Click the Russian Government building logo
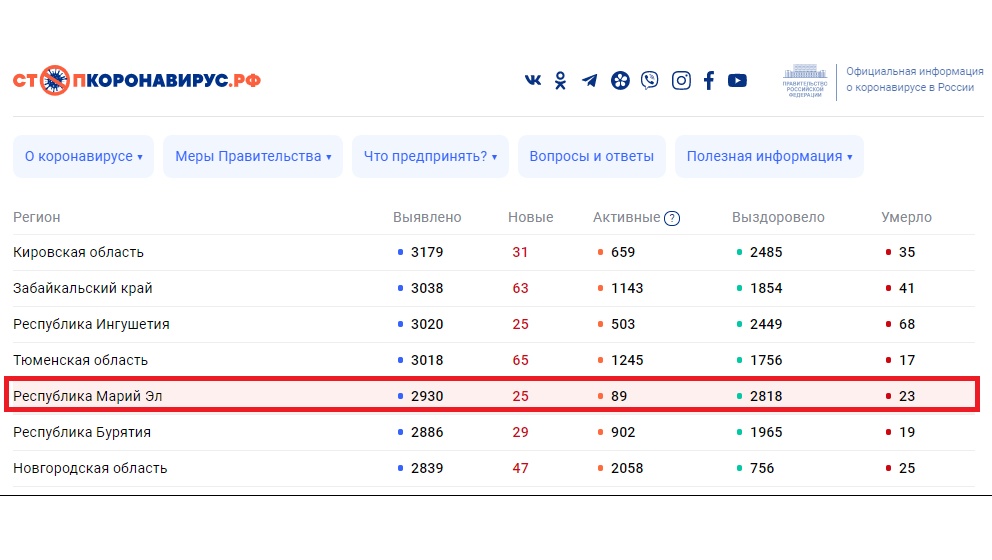 [x=805, y=81]
